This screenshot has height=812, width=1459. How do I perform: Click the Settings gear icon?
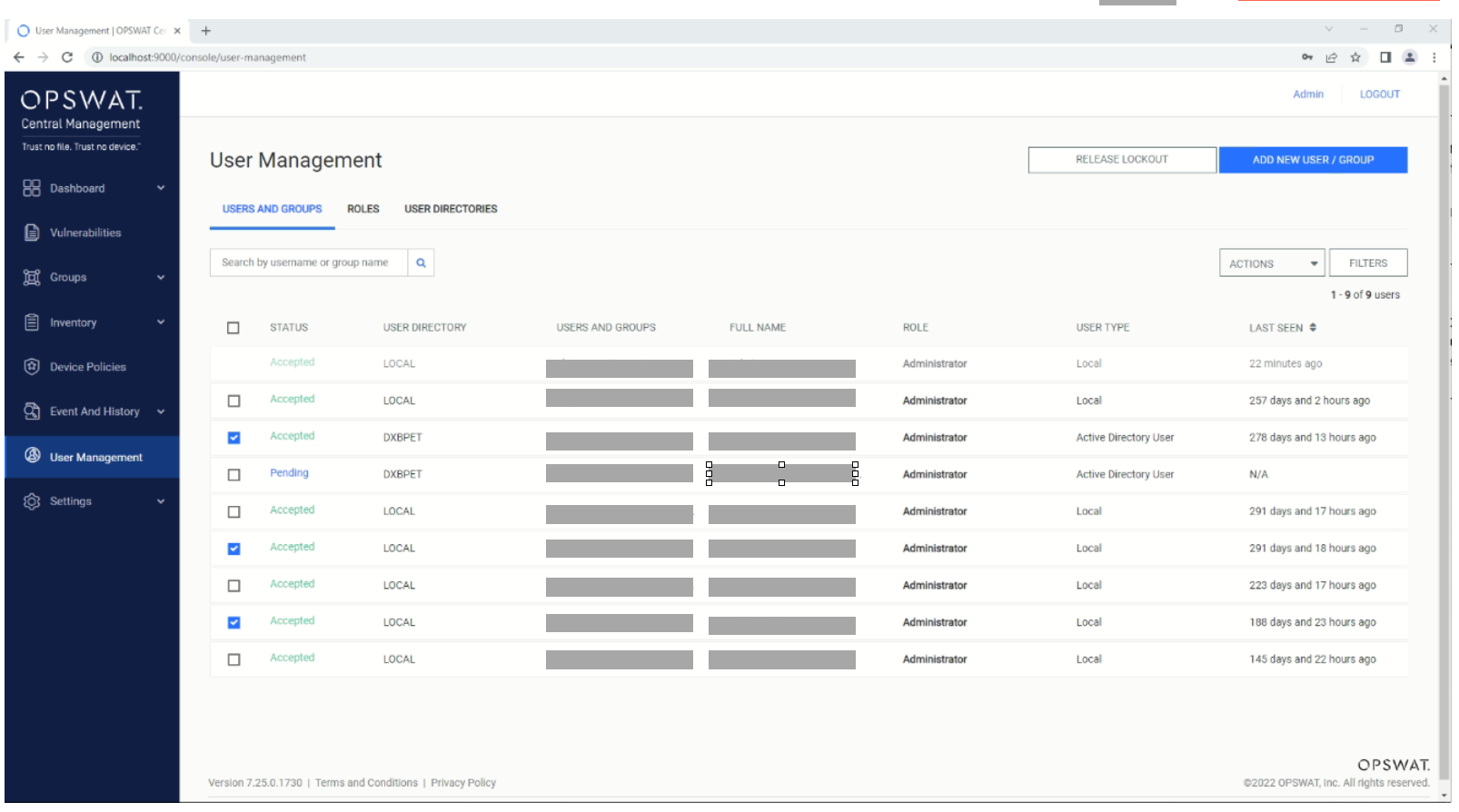click(x=32, y=501)
